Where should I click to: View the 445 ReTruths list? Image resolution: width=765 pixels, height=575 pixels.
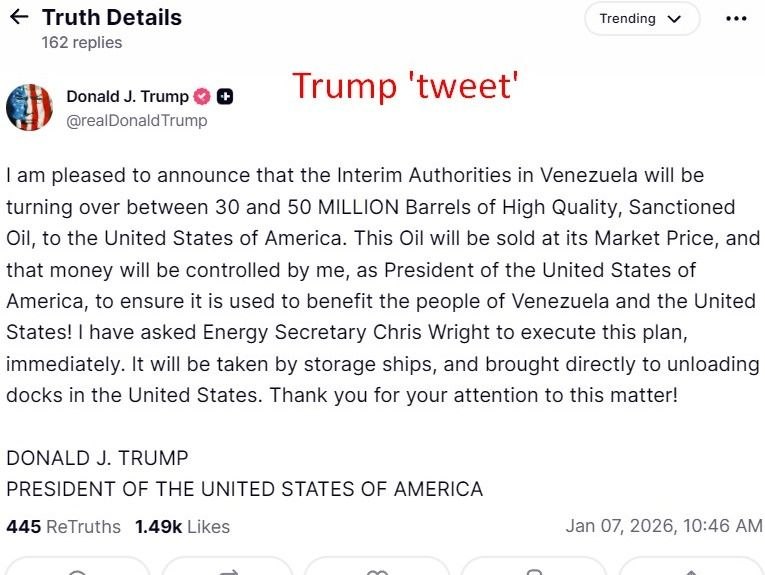(63, 526)
